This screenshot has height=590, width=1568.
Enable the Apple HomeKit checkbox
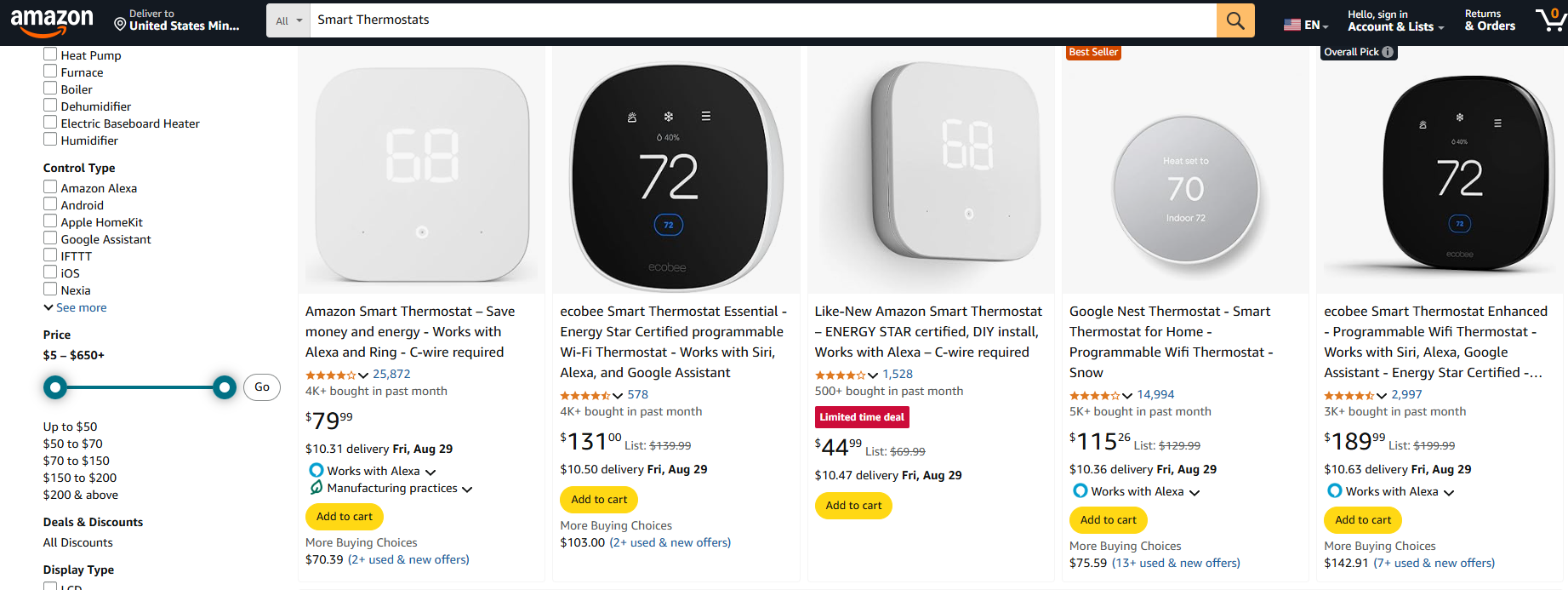pyautogui.click(x=49, y=221)
